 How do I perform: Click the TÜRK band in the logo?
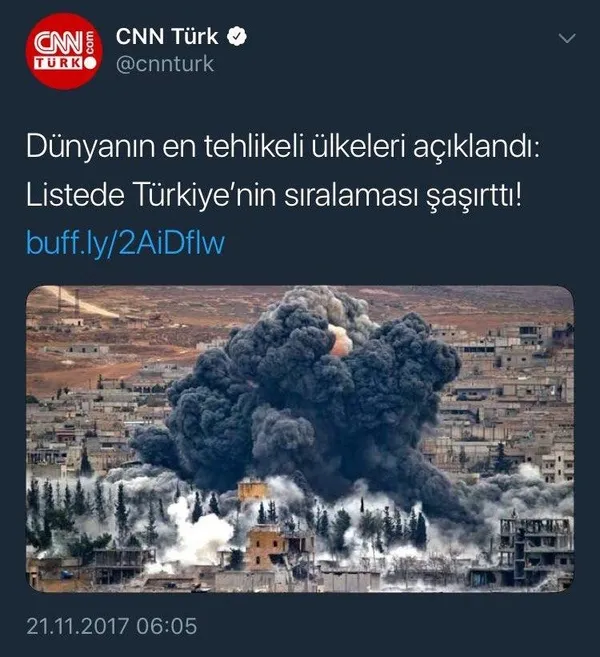[58, 63]
